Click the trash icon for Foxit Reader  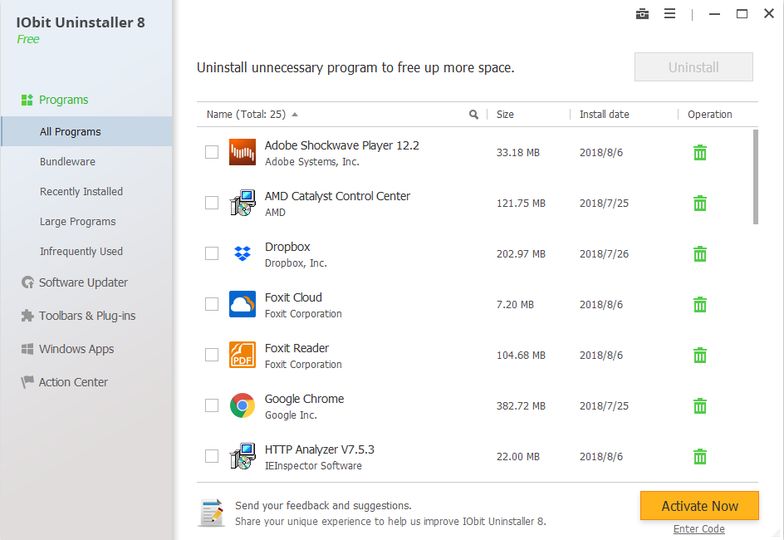[700, 355]
